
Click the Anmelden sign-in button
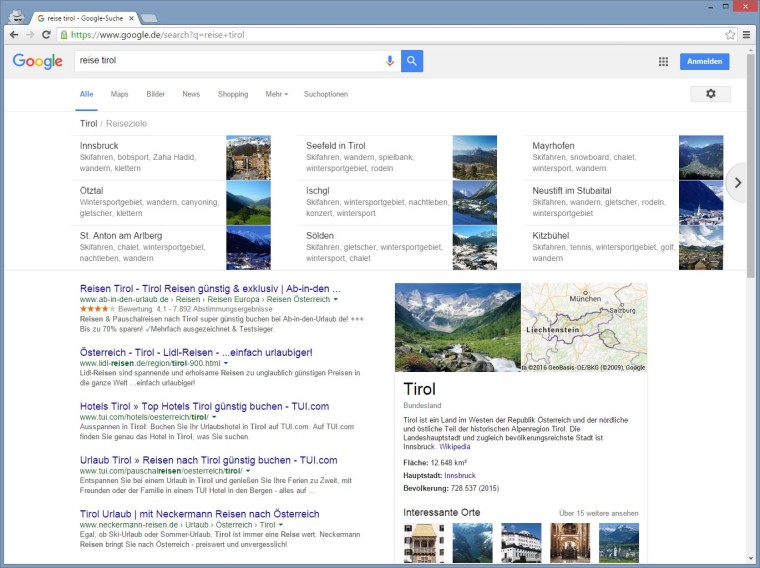pos(704,62)
